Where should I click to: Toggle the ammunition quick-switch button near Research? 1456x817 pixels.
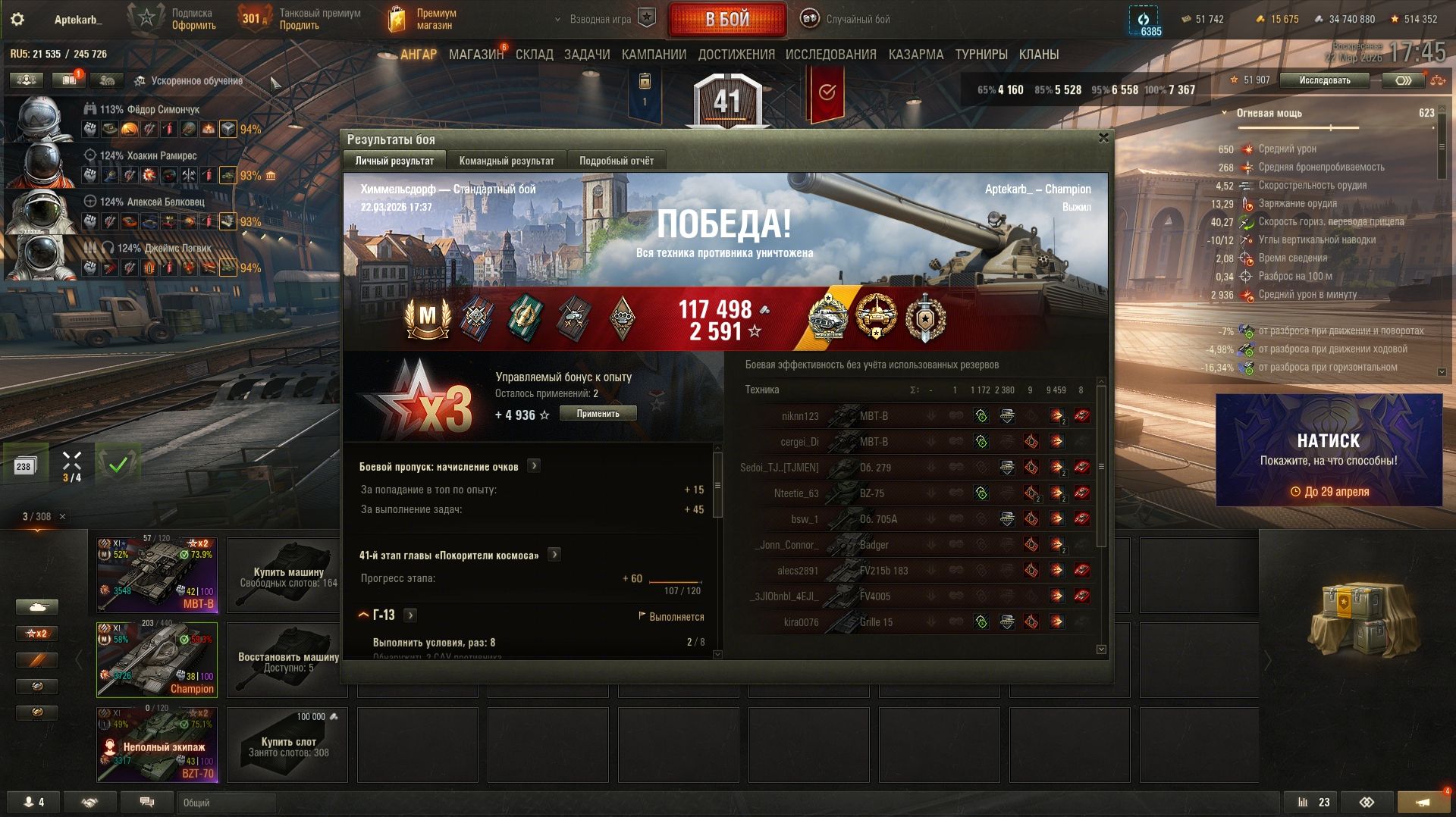coord(1403,80)
